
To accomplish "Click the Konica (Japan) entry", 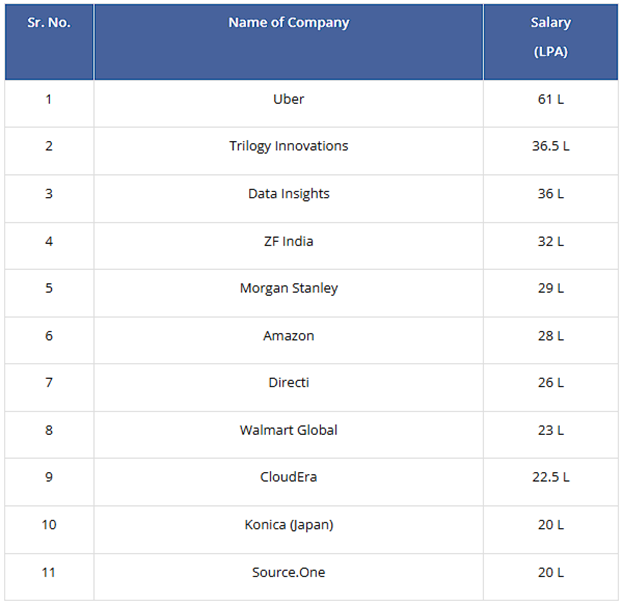I will tap(288, 525).
